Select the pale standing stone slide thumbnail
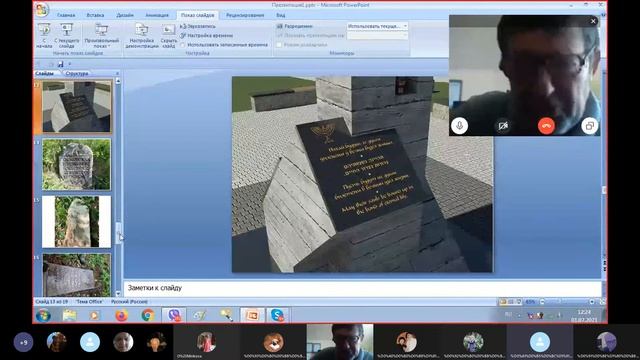The image size is (640, 360). tap(76, 222)
